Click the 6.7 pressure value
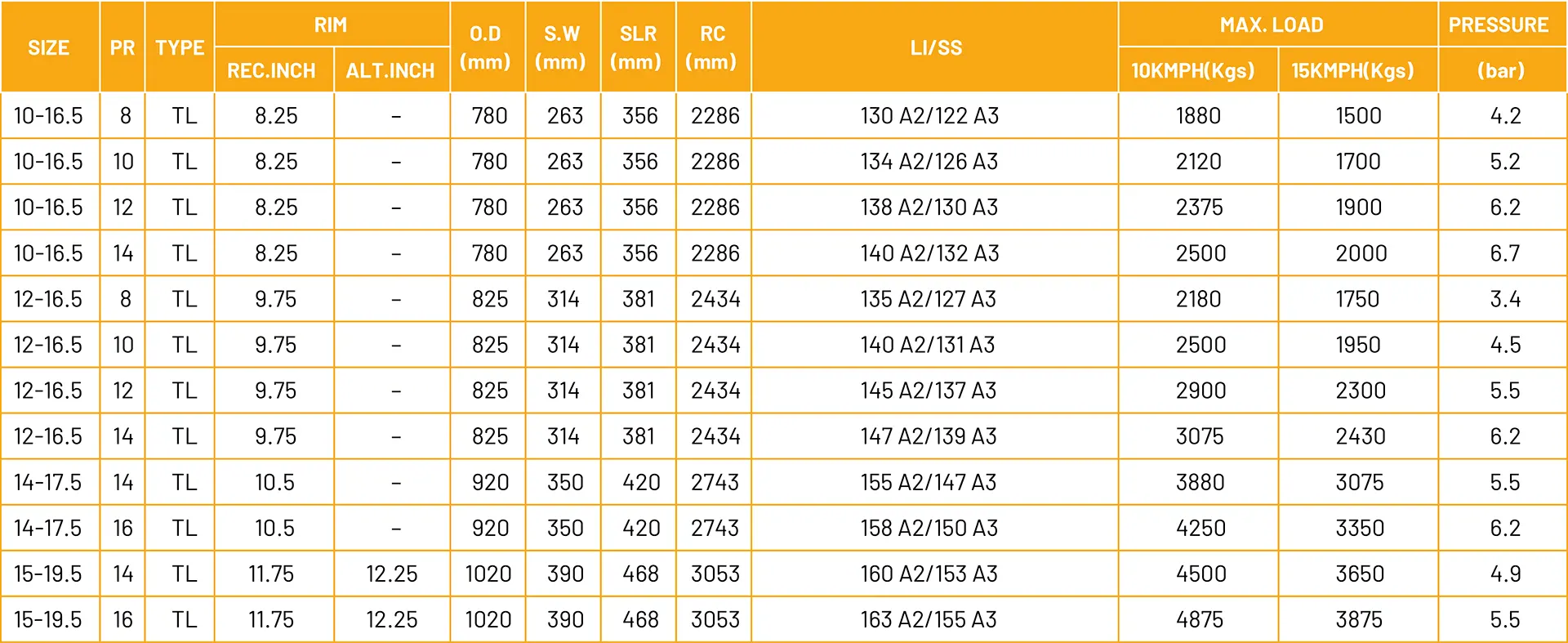The image size is (1568, 643). point(1505,253)
